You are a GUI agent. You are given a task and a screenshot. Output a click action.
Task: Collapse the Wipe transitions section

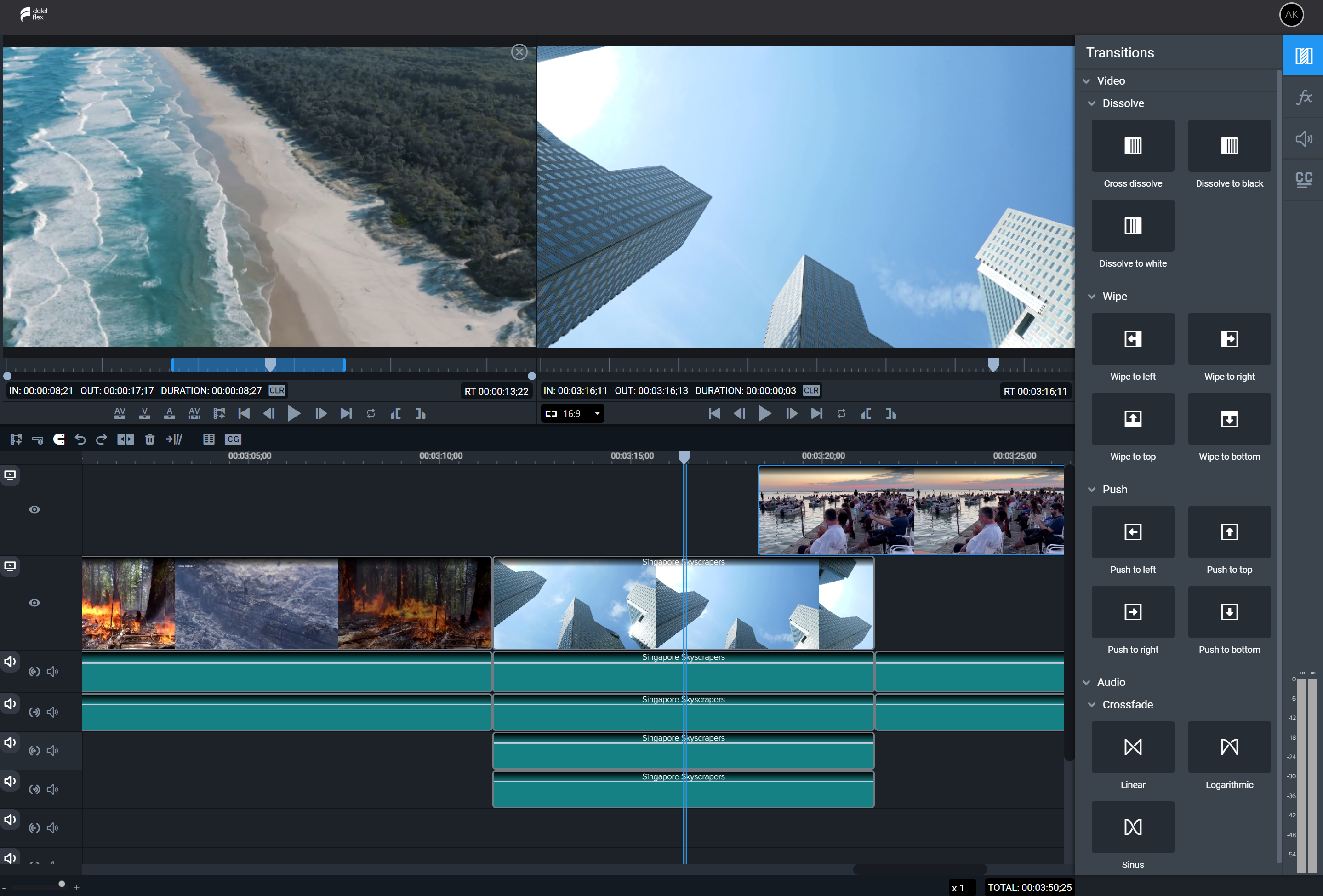coord(1091,297)
